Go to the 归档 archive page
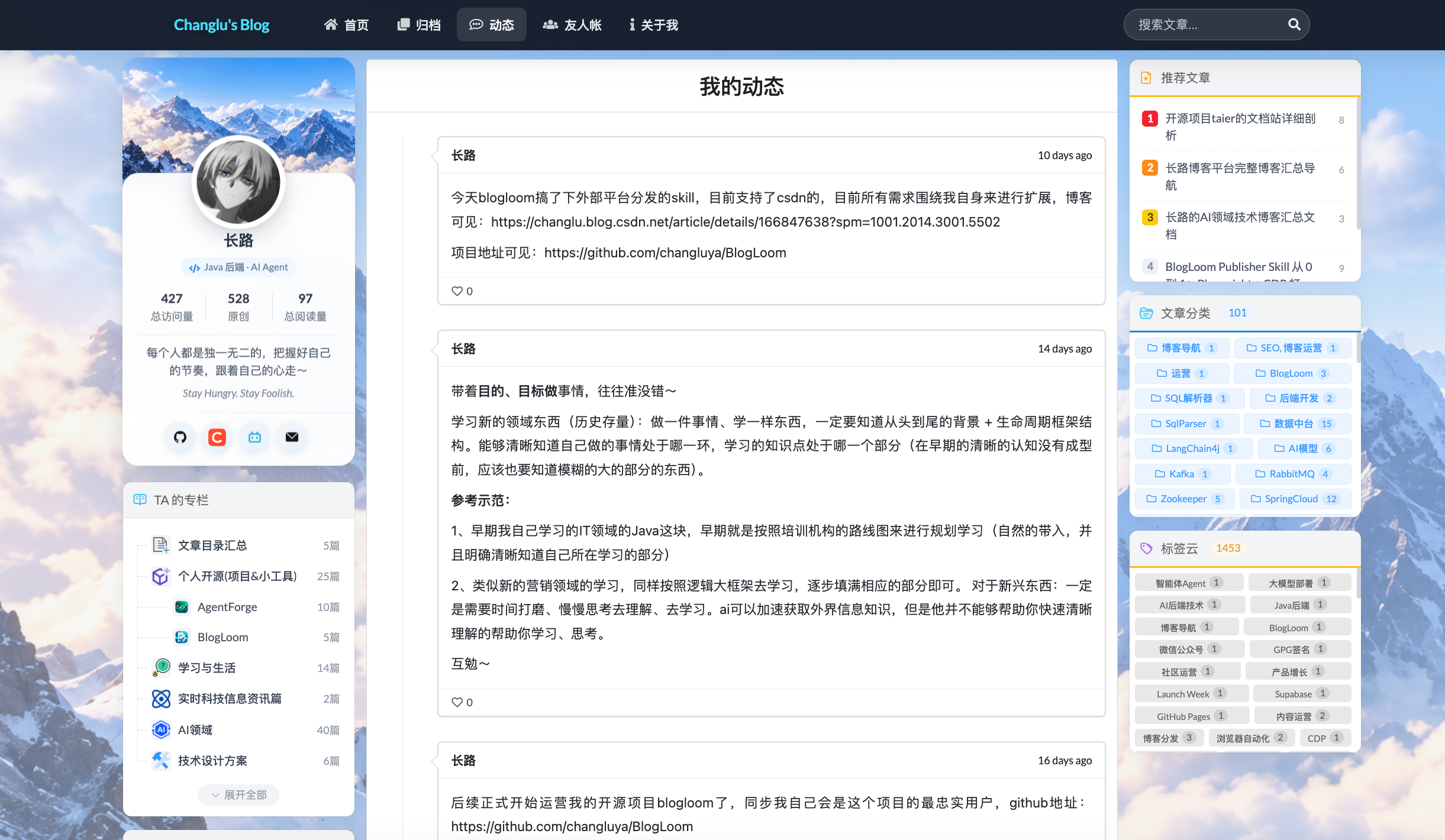This screenshot has height=840, width=1445. click(x=419, y=25)
